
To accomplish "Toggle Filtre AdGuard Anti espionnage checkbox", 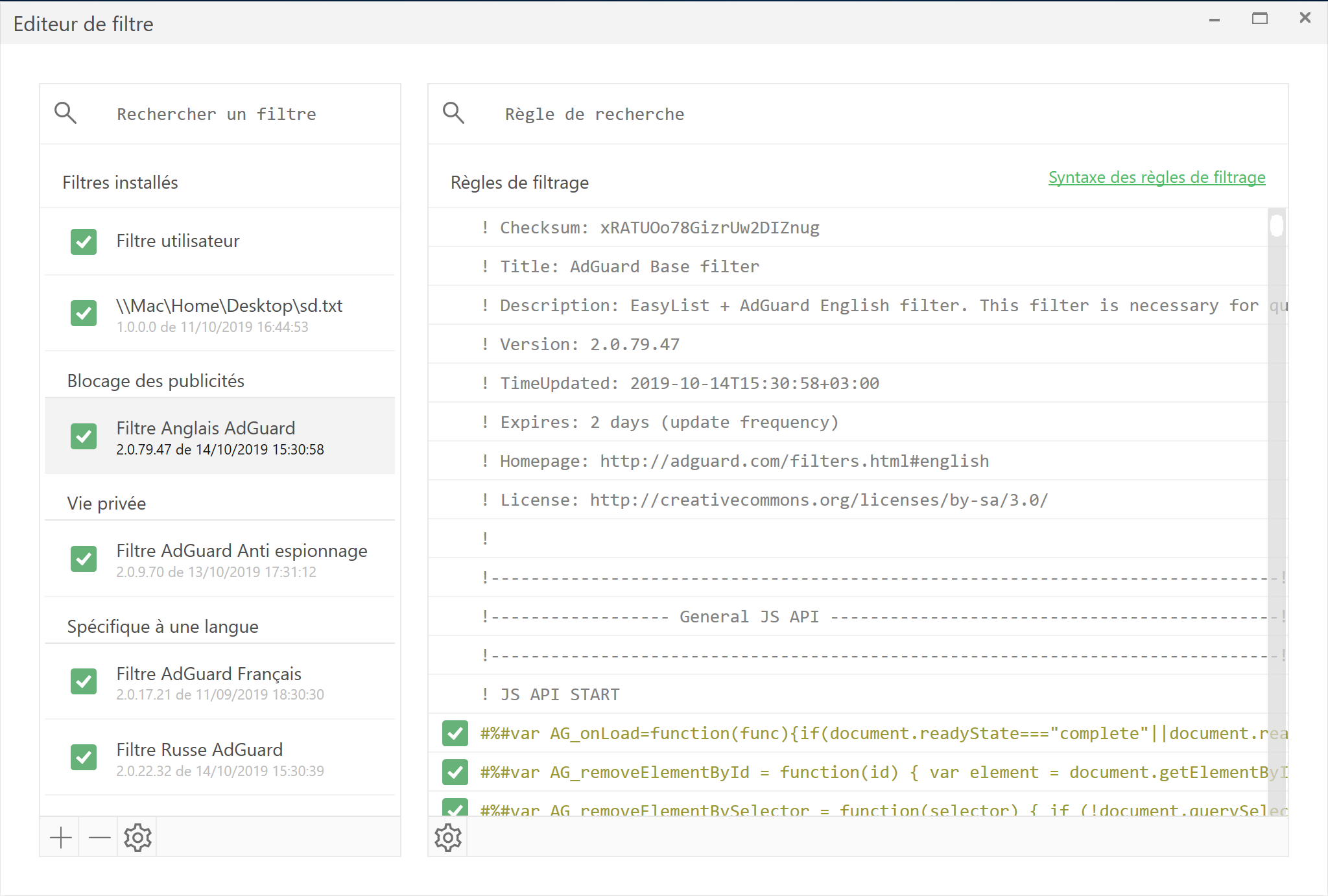I will [x=84, y=559].
